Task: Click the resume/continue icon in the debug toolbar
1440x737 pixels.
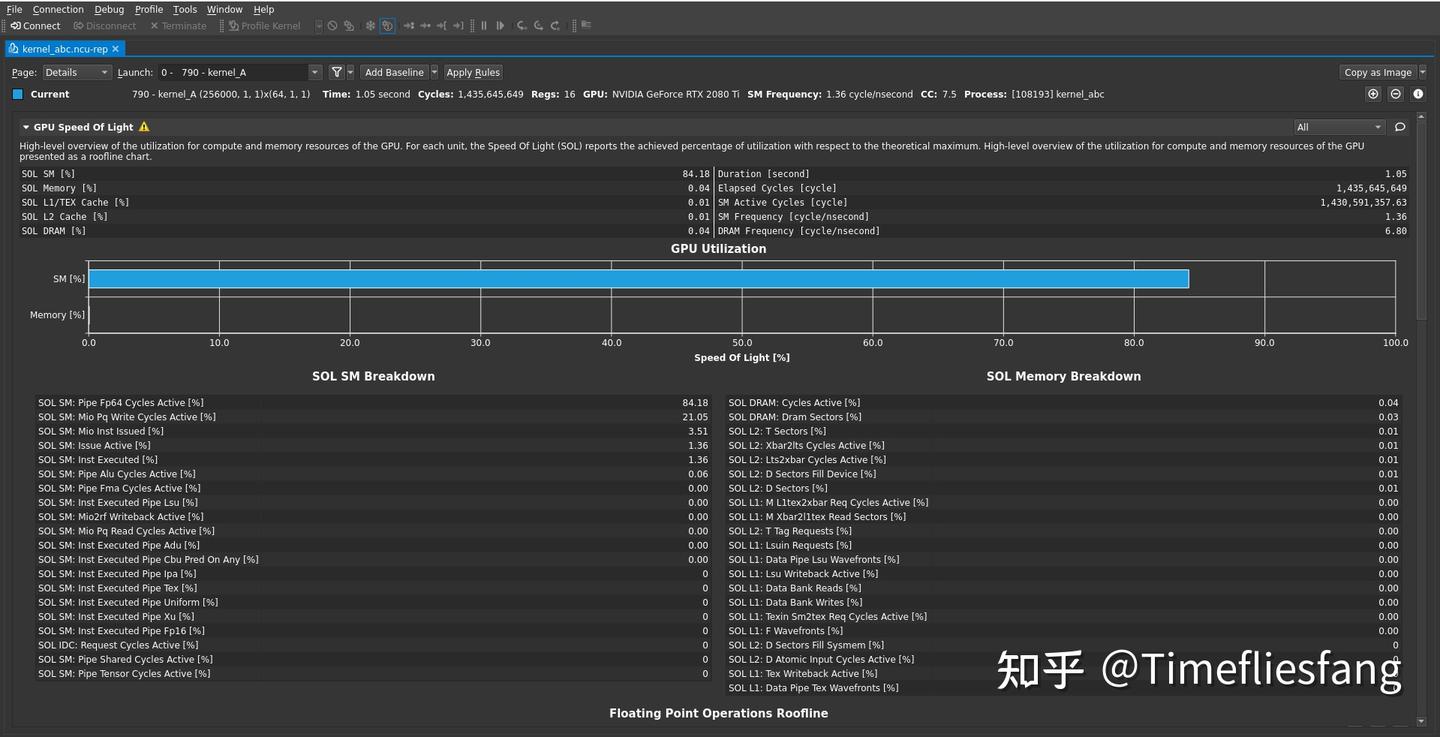Action: point(500,25)
